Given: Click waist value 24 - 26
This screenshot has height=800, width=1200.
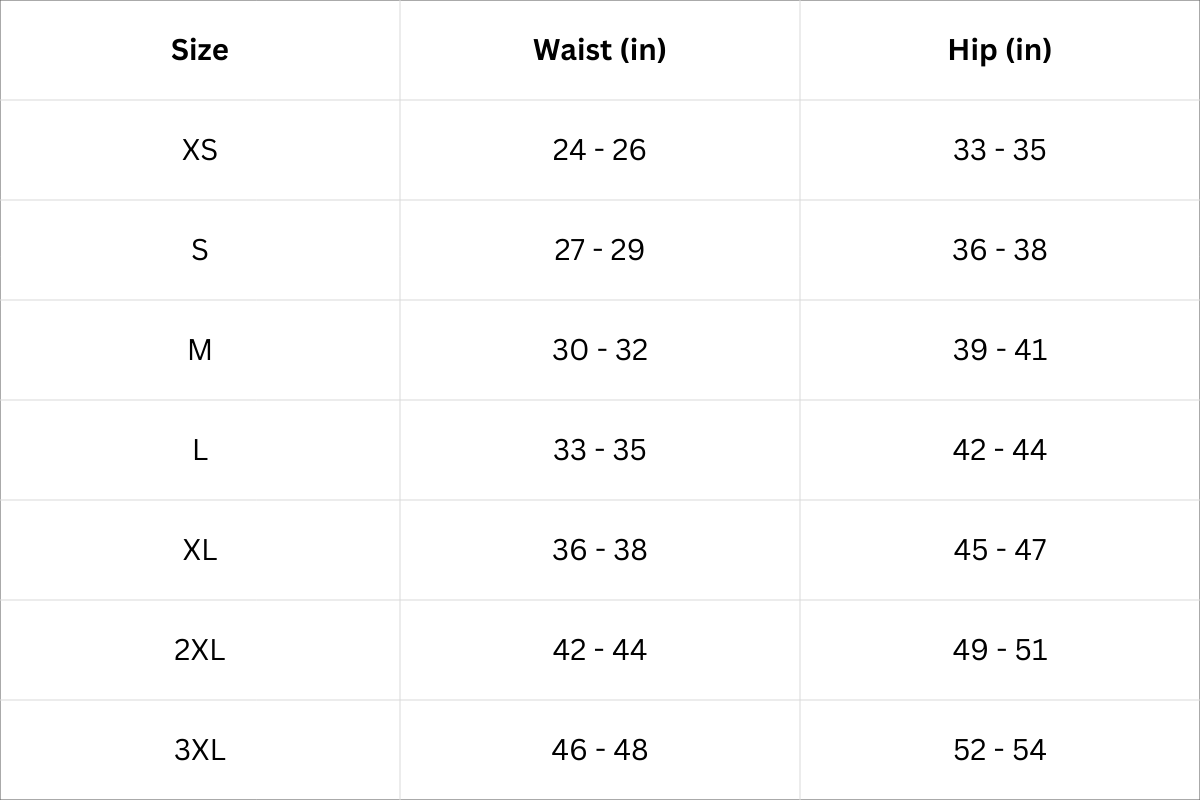Looking at the screenshot, I should pyautogui.click(x=599, y=150).
